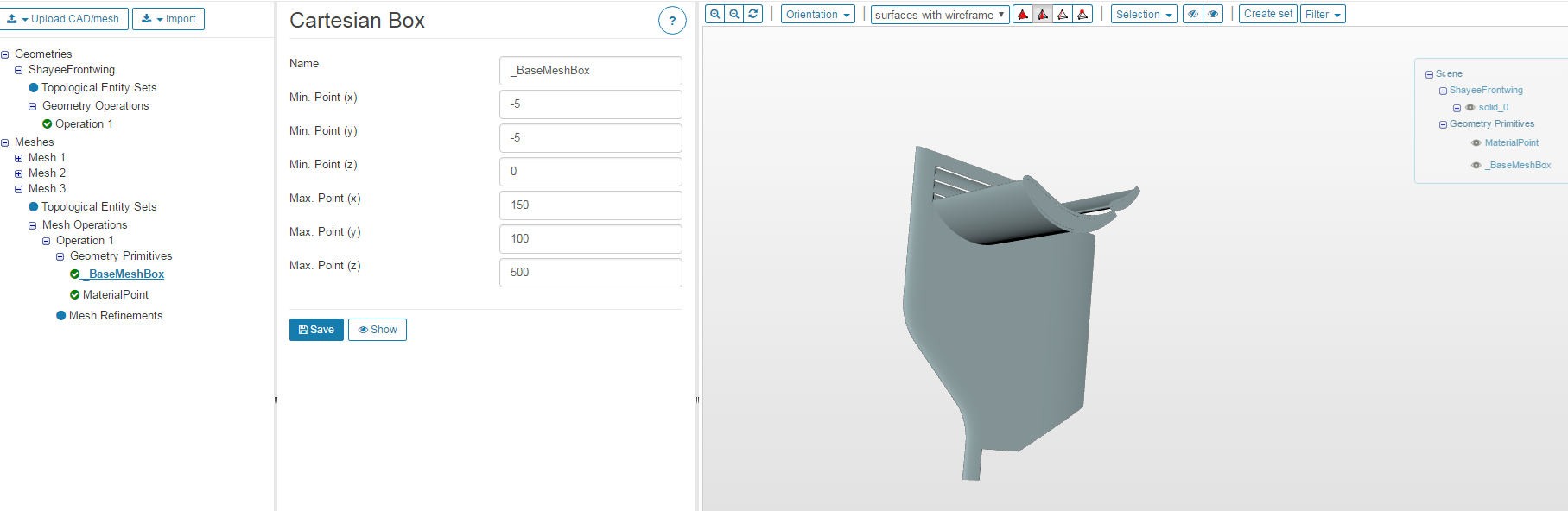Image resolution: width=1568 pixels, height=511 pixels.
Task: Click Operation 1 green check under Geometry Operations
Action: click(x=47, y=123)
